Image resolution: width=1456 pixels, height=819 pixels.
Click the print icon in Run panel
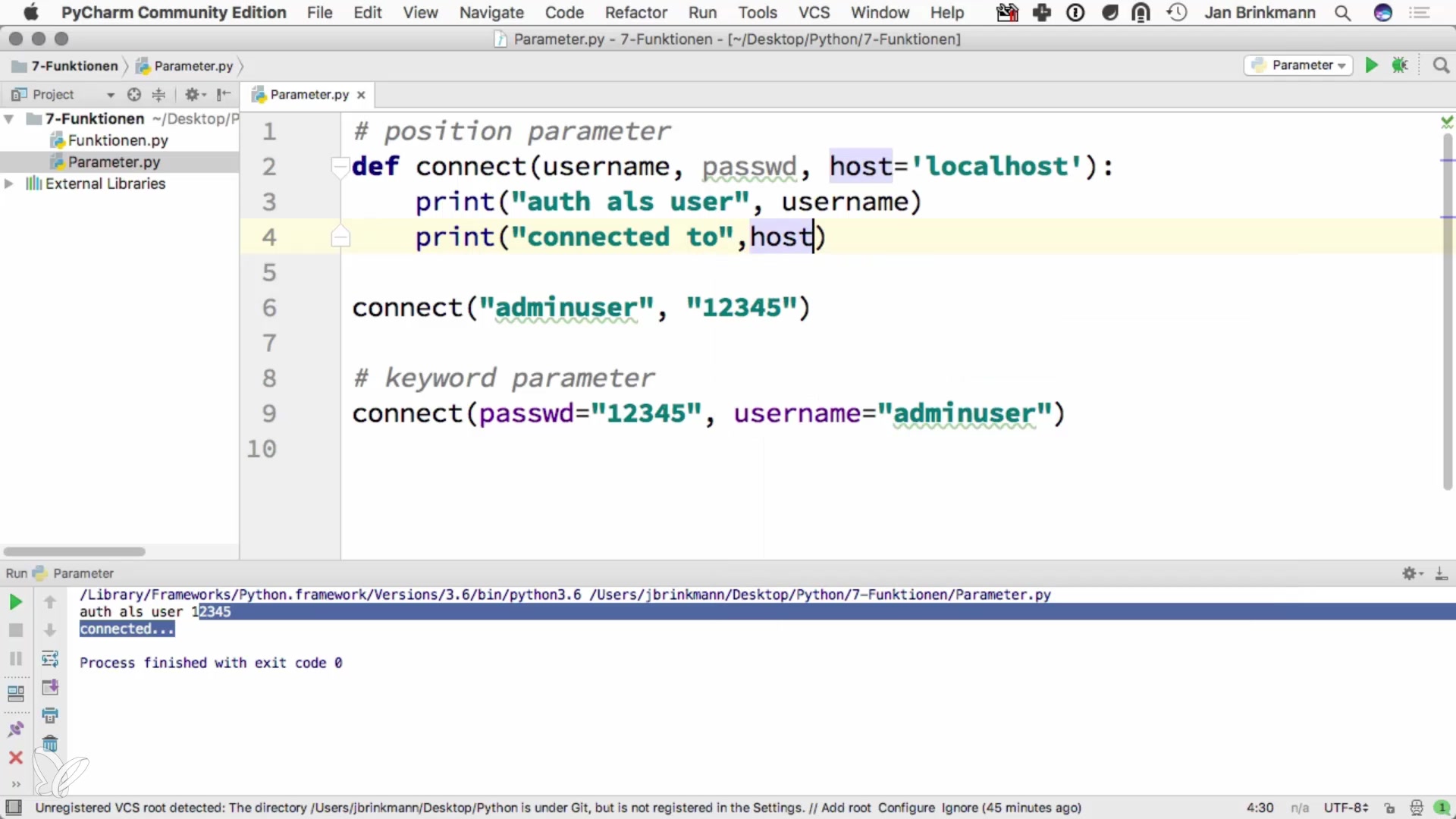tap(50, 715)
